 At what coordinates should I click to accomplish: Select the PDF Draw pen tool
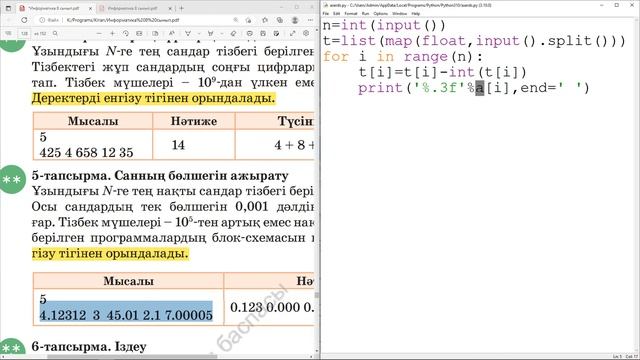tap(188, 33)
